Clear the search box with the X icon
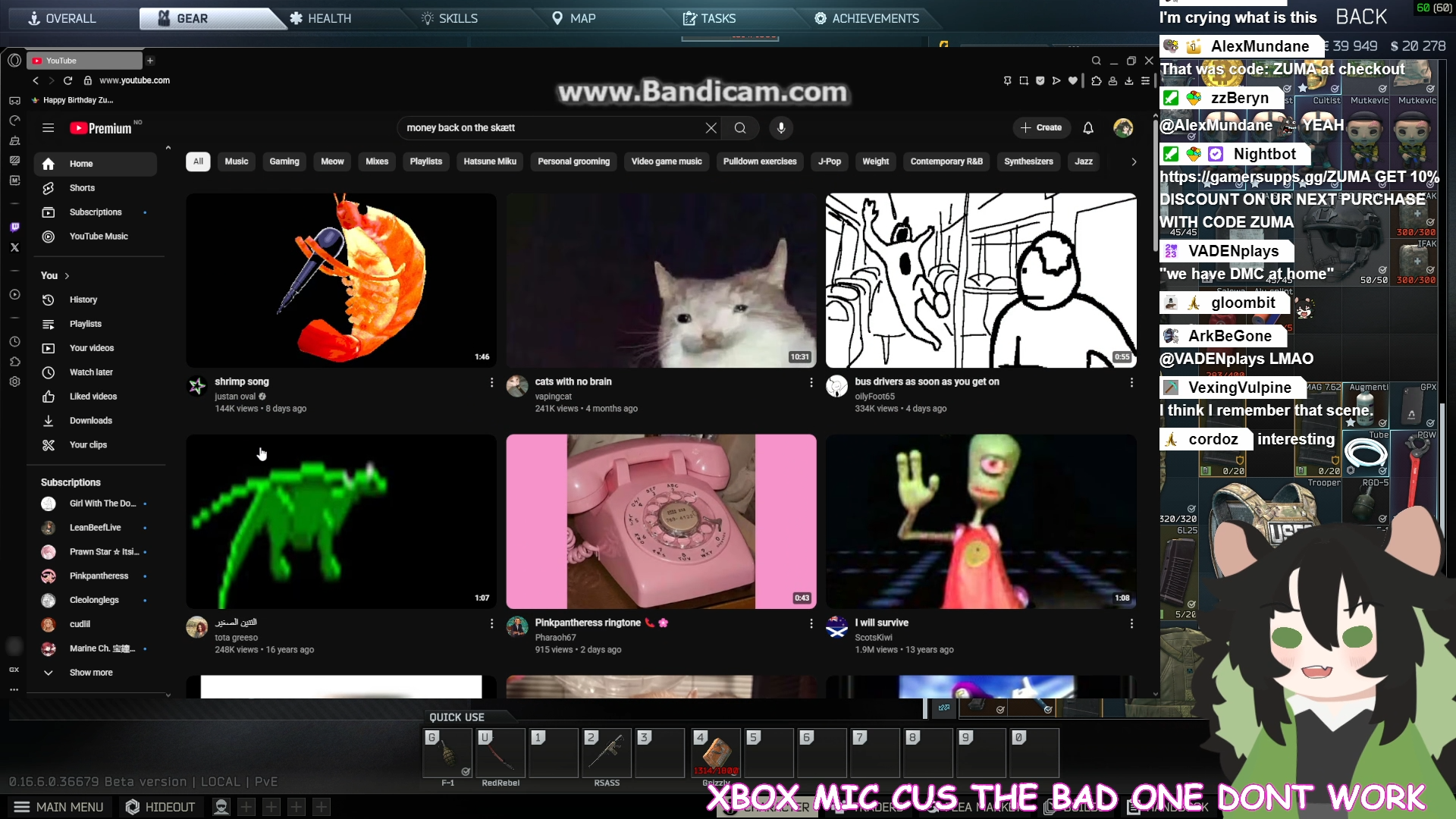This screenshot has height=819, width=1456. (x=711, y=128)
